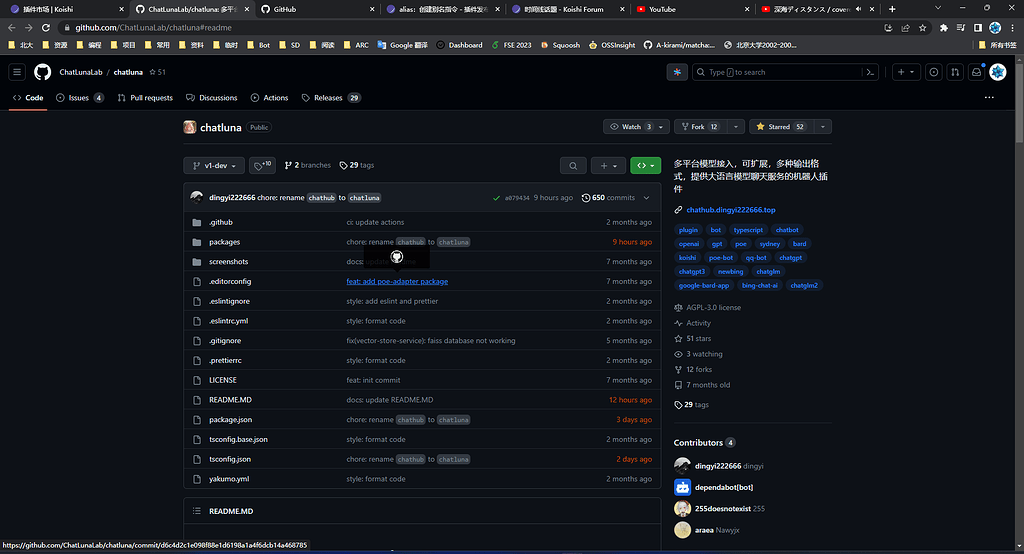
Task: Click the green check status of latest commit
Action: pyautogui.click(x=496, y=198)
